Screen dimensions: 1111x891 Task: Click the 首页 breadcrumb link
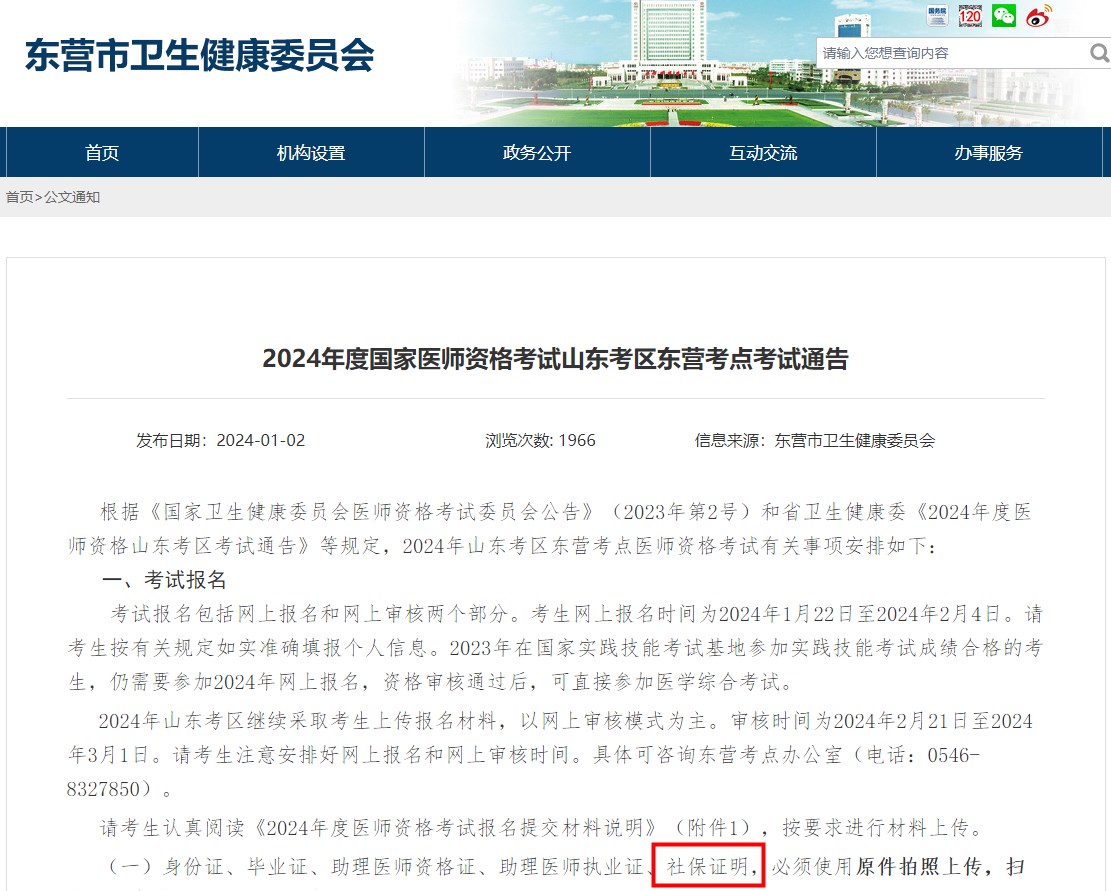point(19,197)
